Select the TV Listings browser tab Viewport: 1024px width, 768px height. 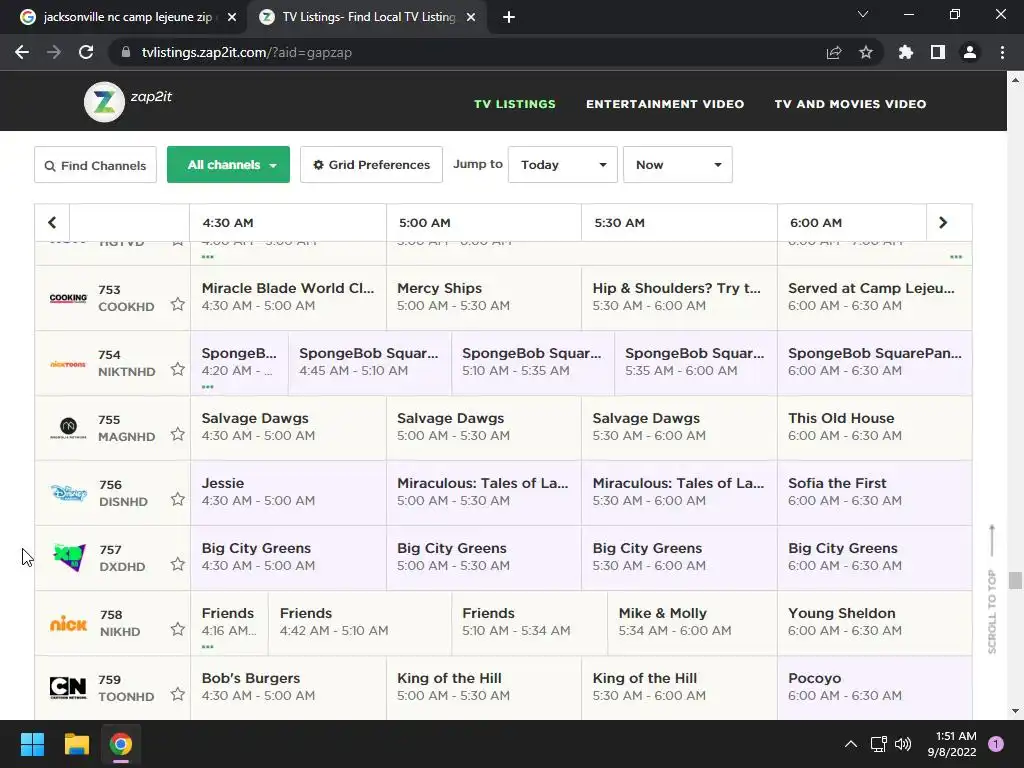coord(368,17)
